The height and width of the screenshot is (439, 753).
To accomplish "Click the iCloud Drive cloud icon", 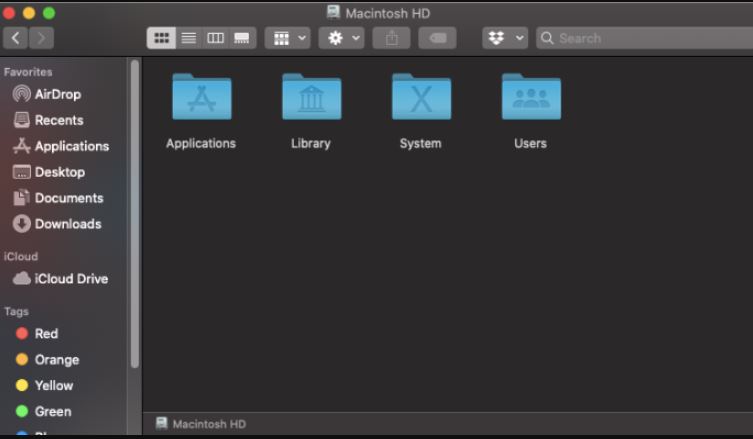I will [22, 278].
